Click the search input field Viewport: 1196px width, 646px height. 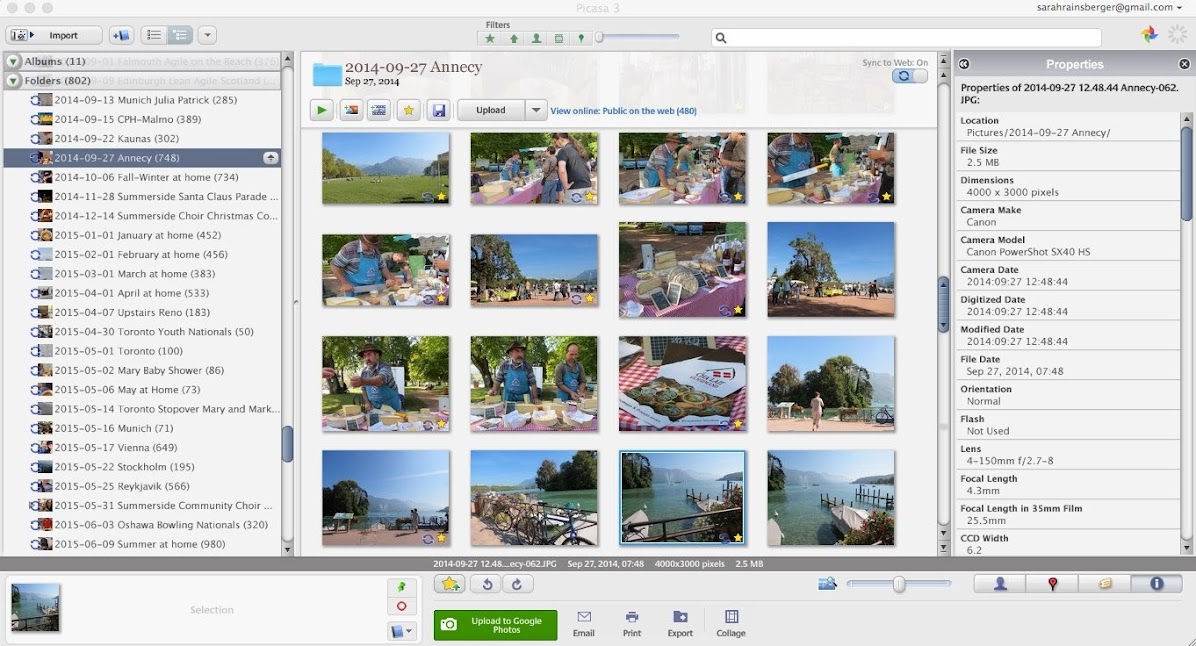tap(906, 37)
